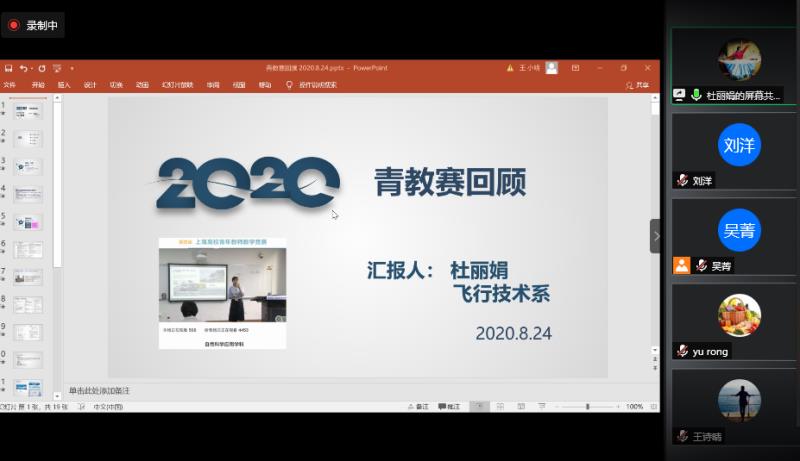Image resolution: width=800 pixels, height=461 pixels.
Task: Click the 录制中 recording indicator
Action: (34, 25)
